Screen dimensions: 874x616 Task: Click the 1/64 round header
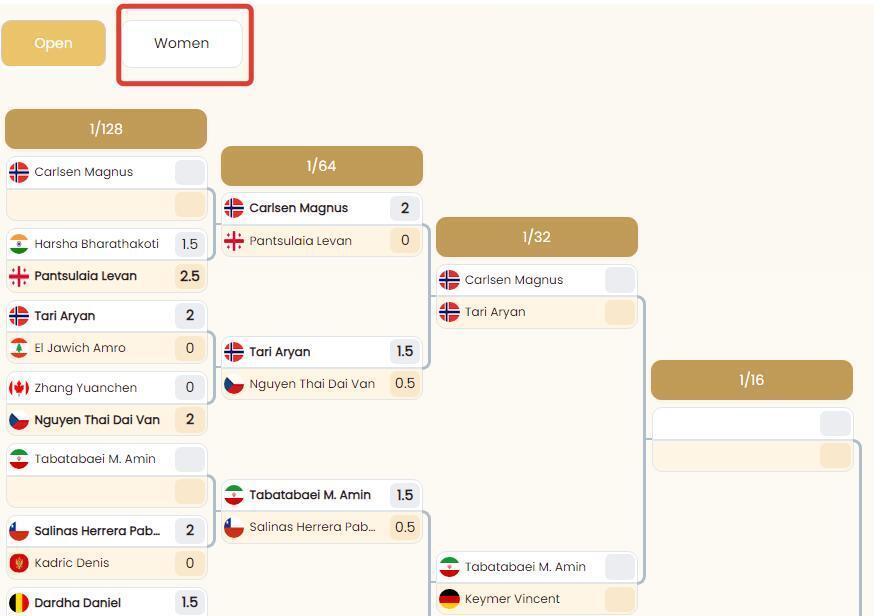click(x=321, y=166)
